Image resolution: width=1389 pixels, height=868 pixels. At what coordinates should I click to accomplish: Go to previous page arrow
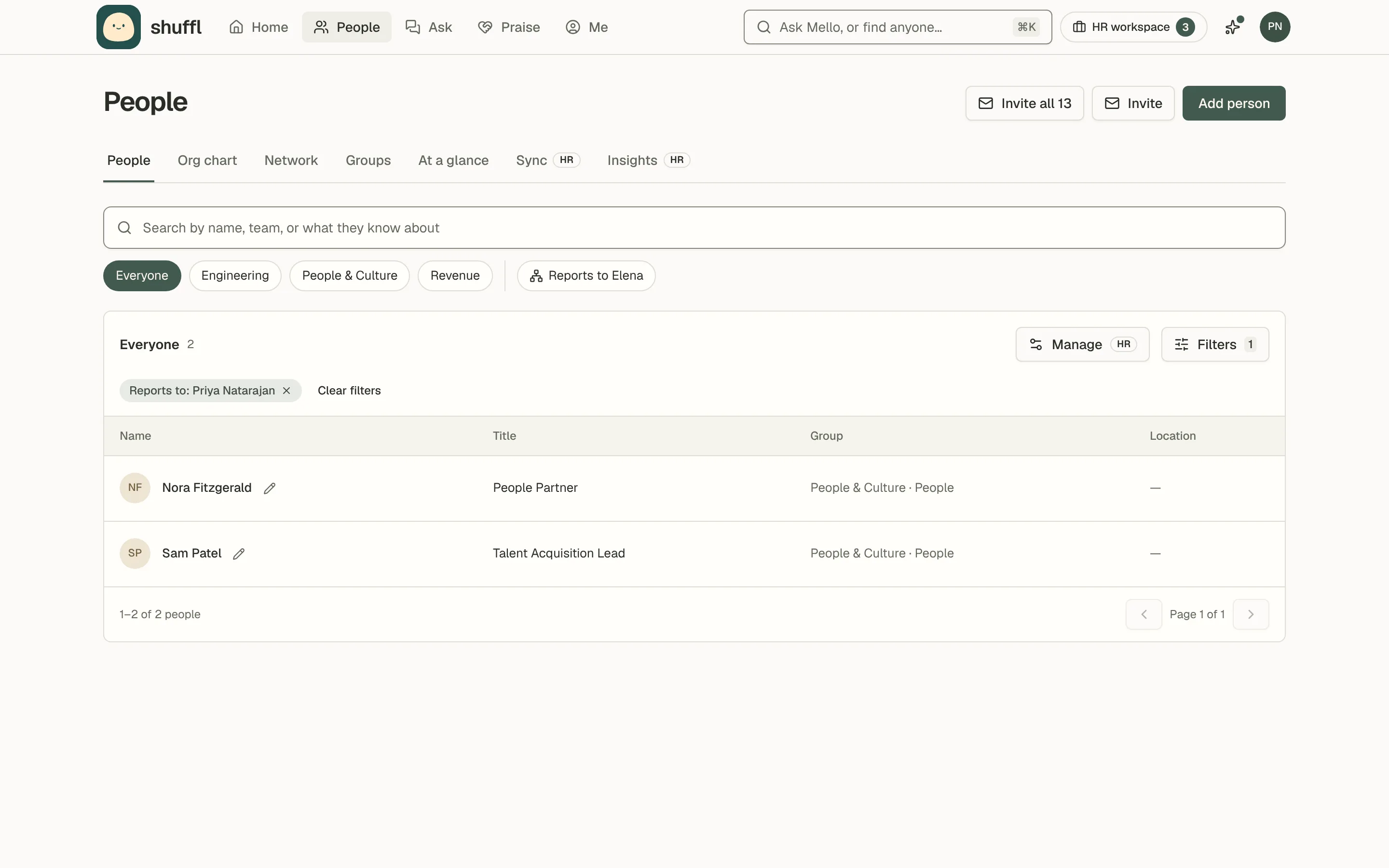pos(1144,614)
